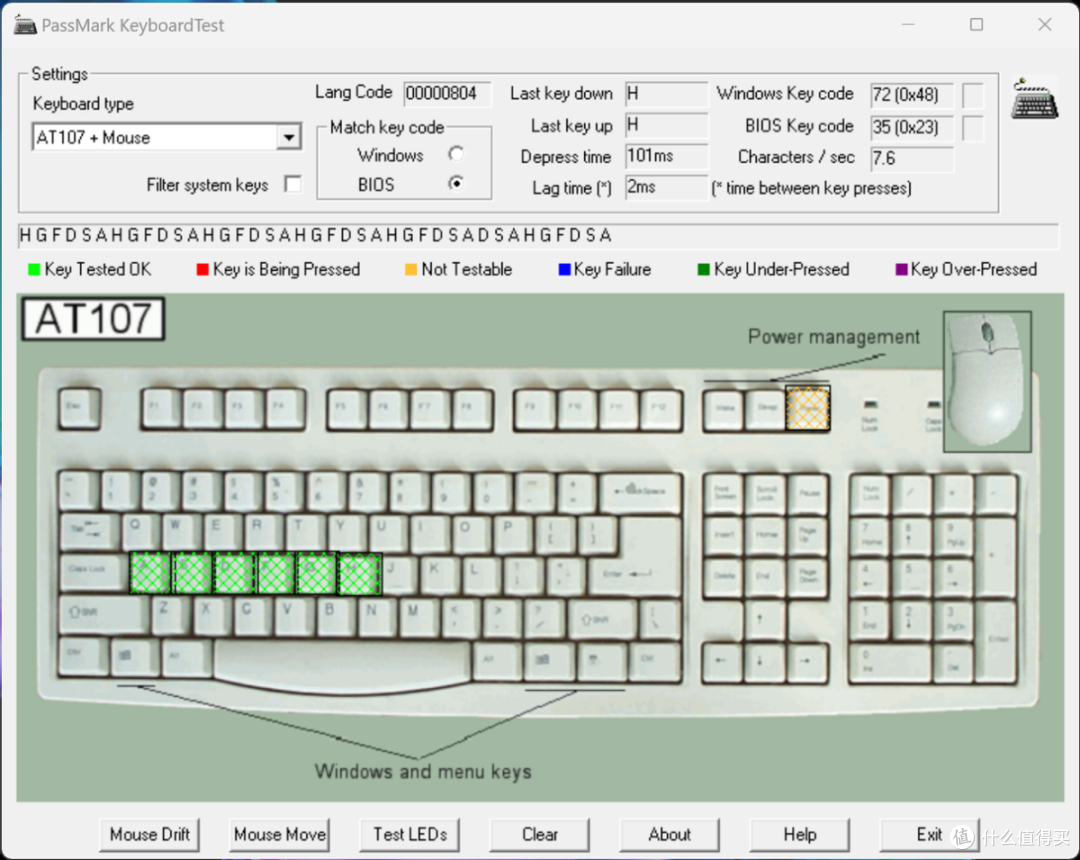Click the Backspace key on keyboard image

tap(641, 492)
